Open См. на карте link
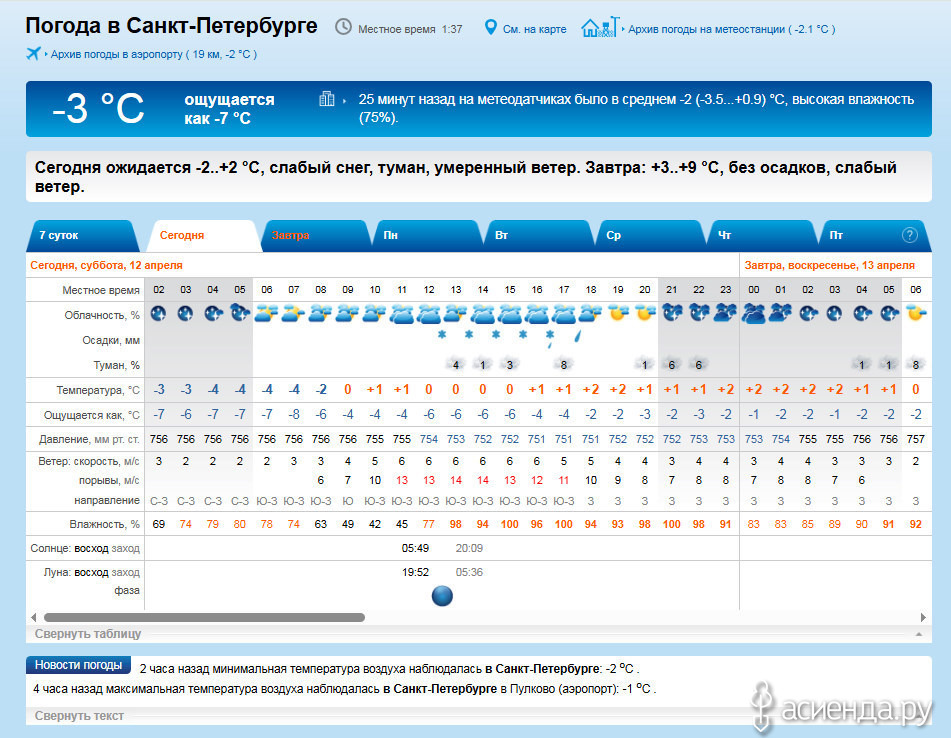This screenshot has width=951, height=738. click(534, 29)
